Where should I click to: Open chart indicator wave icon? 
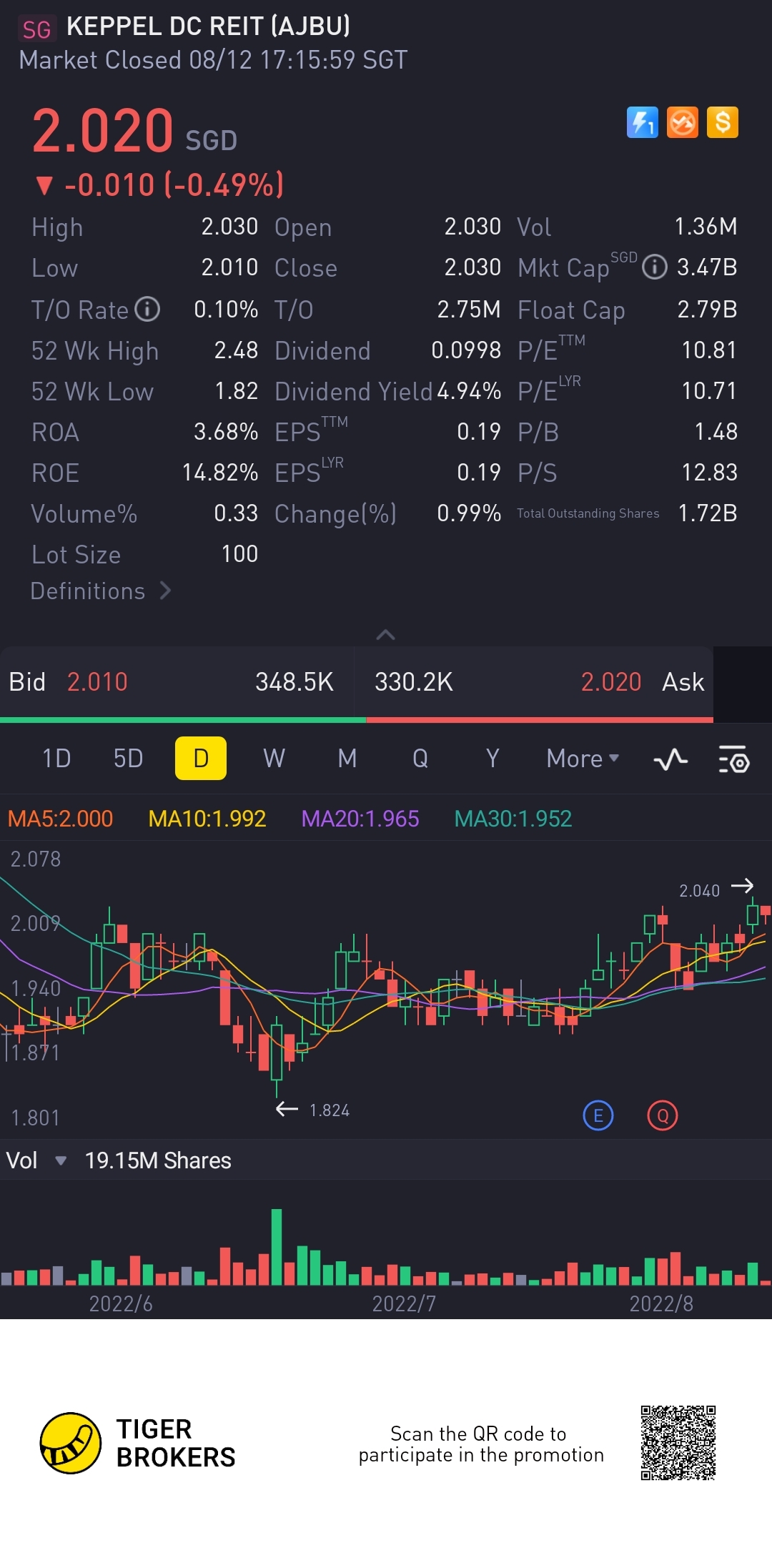coord(670,759)
